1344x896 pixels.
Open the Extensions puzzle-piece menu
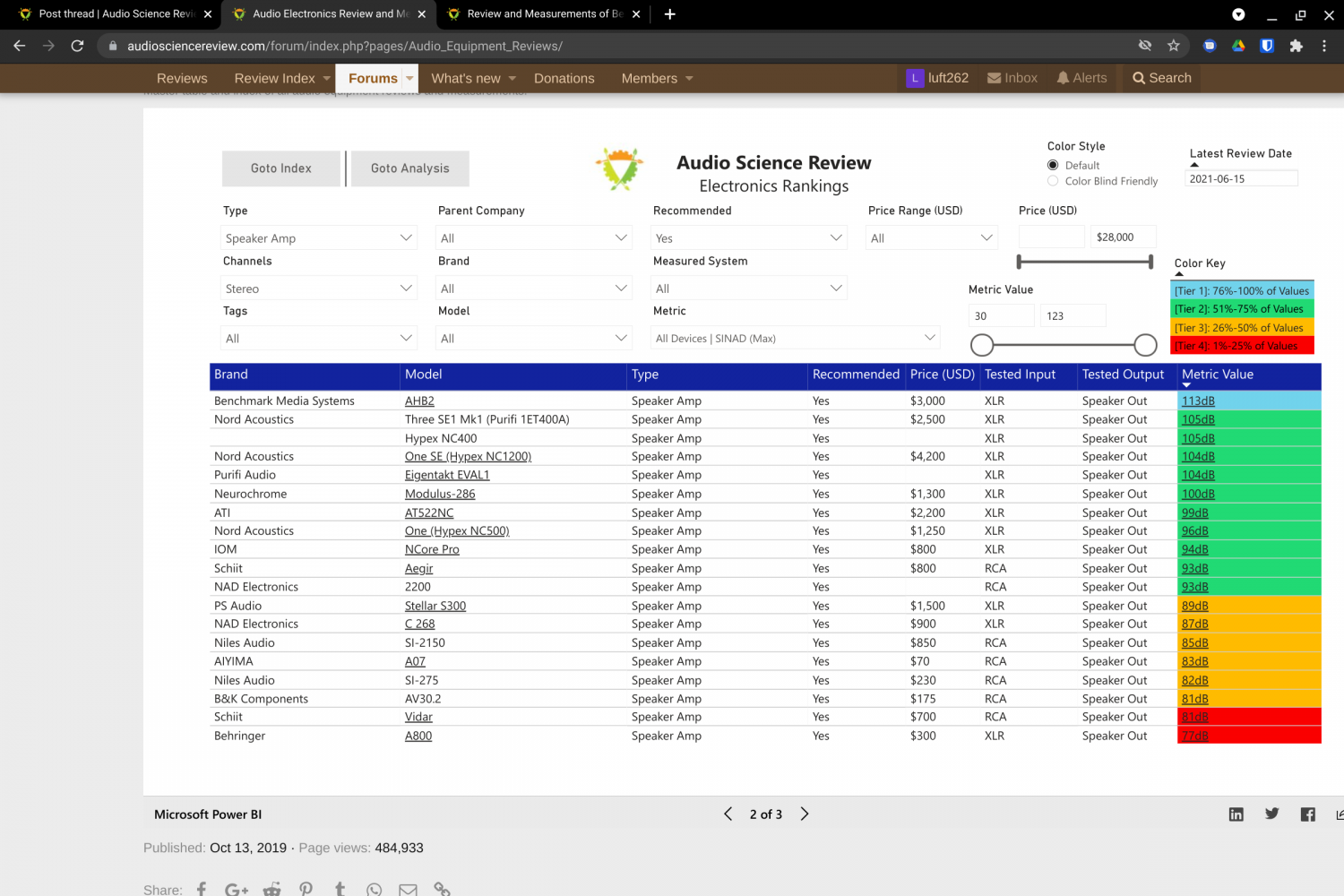coord(1296,46)
